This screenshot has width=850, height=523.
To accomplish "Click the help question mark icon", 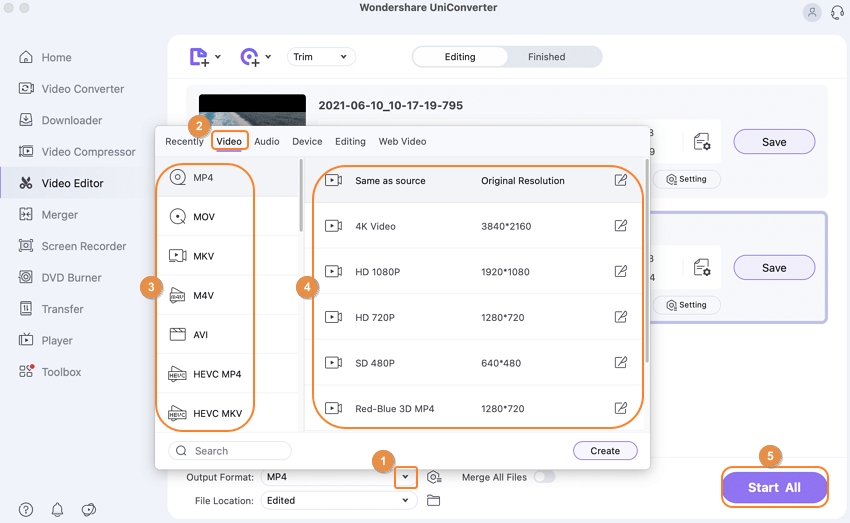I will [x=26, y=510].
